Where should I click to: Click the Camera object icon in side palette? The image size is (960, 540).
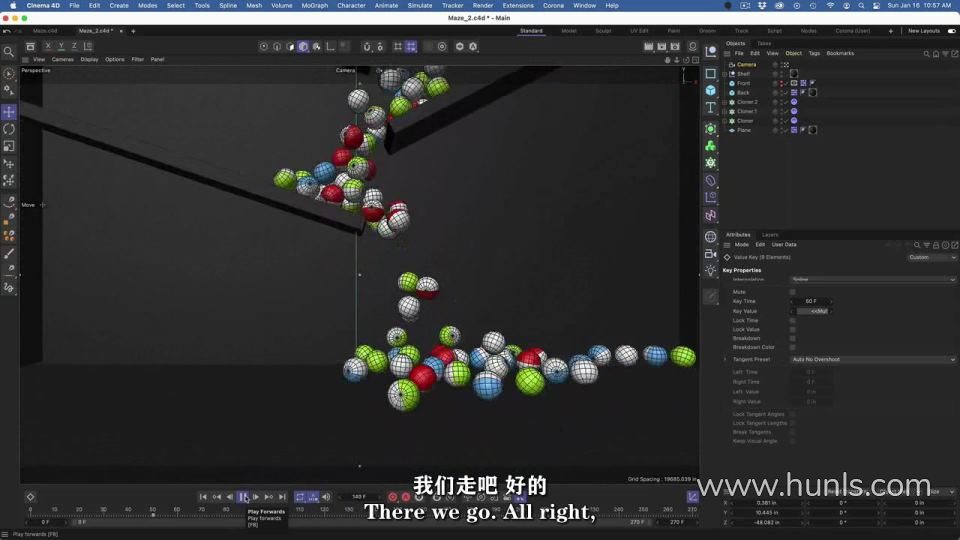[x=710, y=254]
